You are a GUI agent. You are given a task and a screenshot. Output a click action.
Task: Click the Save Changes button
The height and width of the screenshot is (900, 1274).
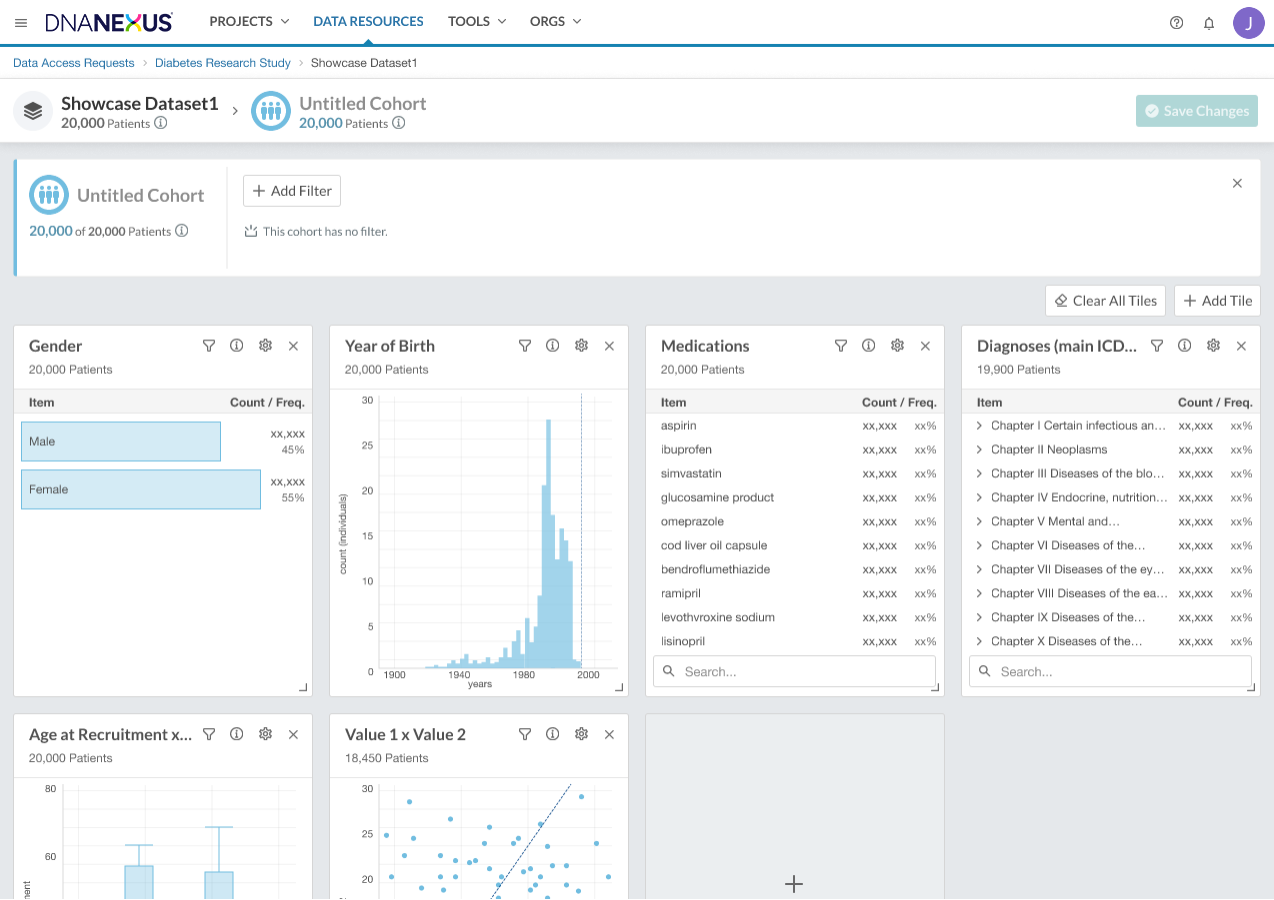click(1197, 111)
